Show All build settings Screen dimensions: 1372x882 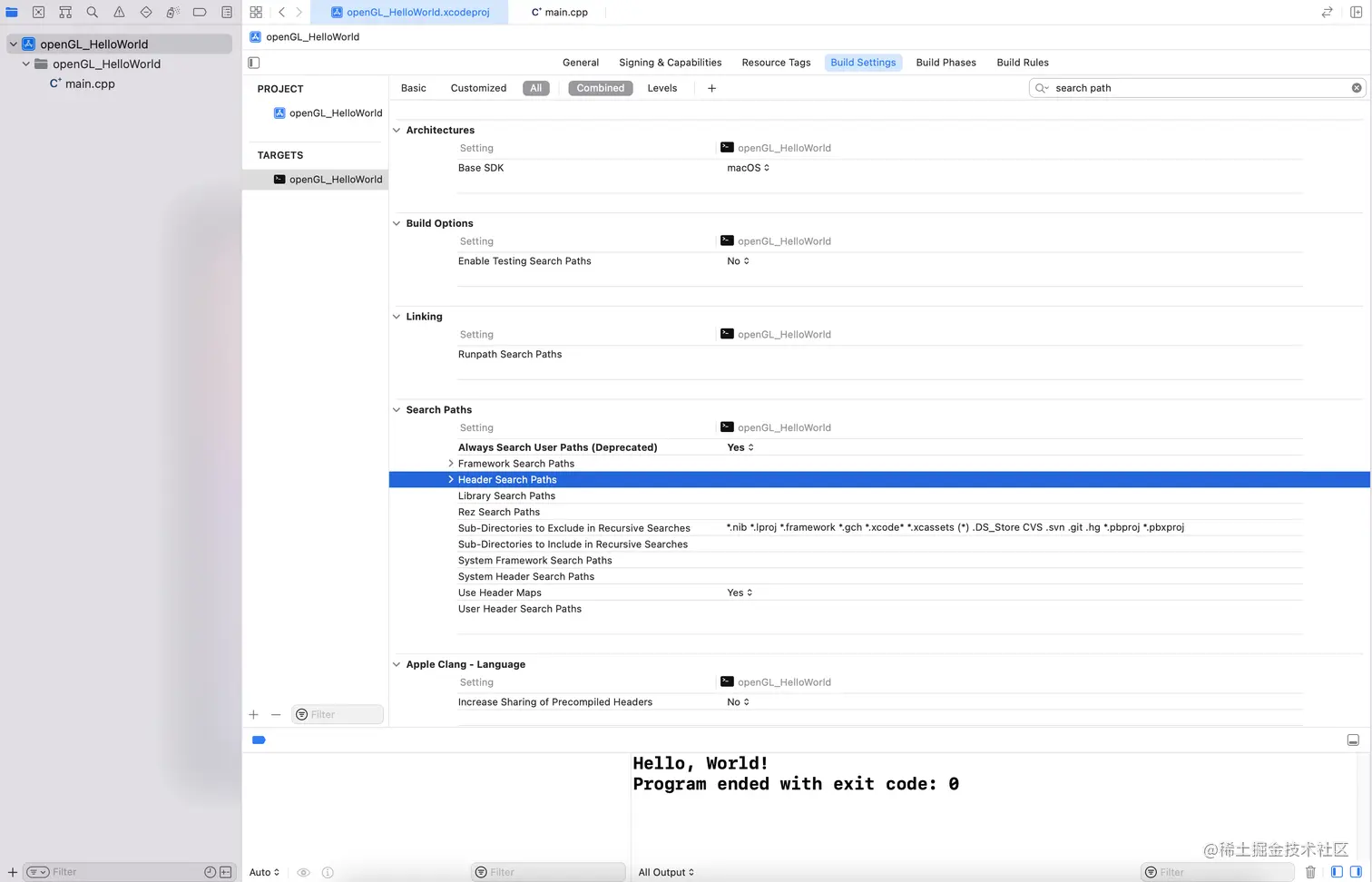536,88
